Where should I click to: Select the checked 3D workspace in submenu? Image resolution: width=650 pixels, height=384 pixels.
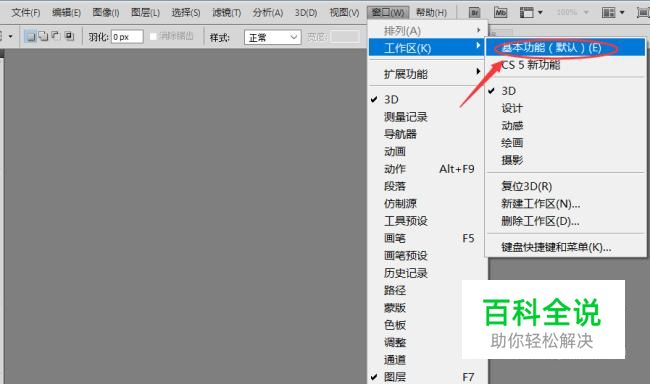[566, 91]
